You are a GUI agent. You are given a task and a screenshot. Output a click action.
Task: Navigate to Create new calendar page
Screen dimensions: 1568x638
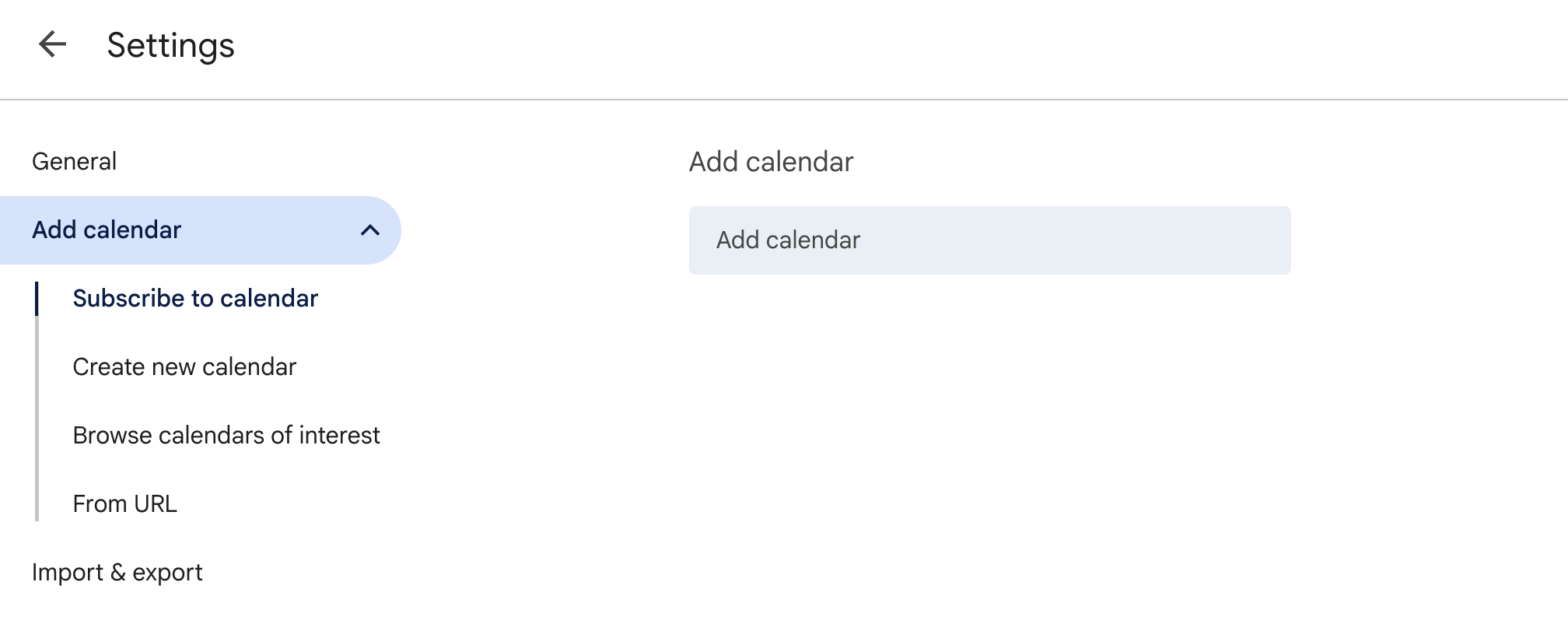pos(184,366)
